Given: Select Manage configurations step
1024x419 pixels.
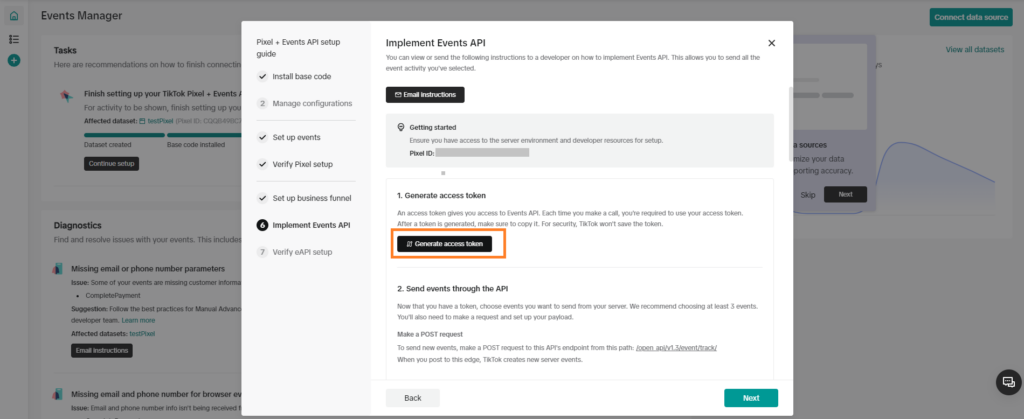Looking at the screenshot, I should click(312, 103).
